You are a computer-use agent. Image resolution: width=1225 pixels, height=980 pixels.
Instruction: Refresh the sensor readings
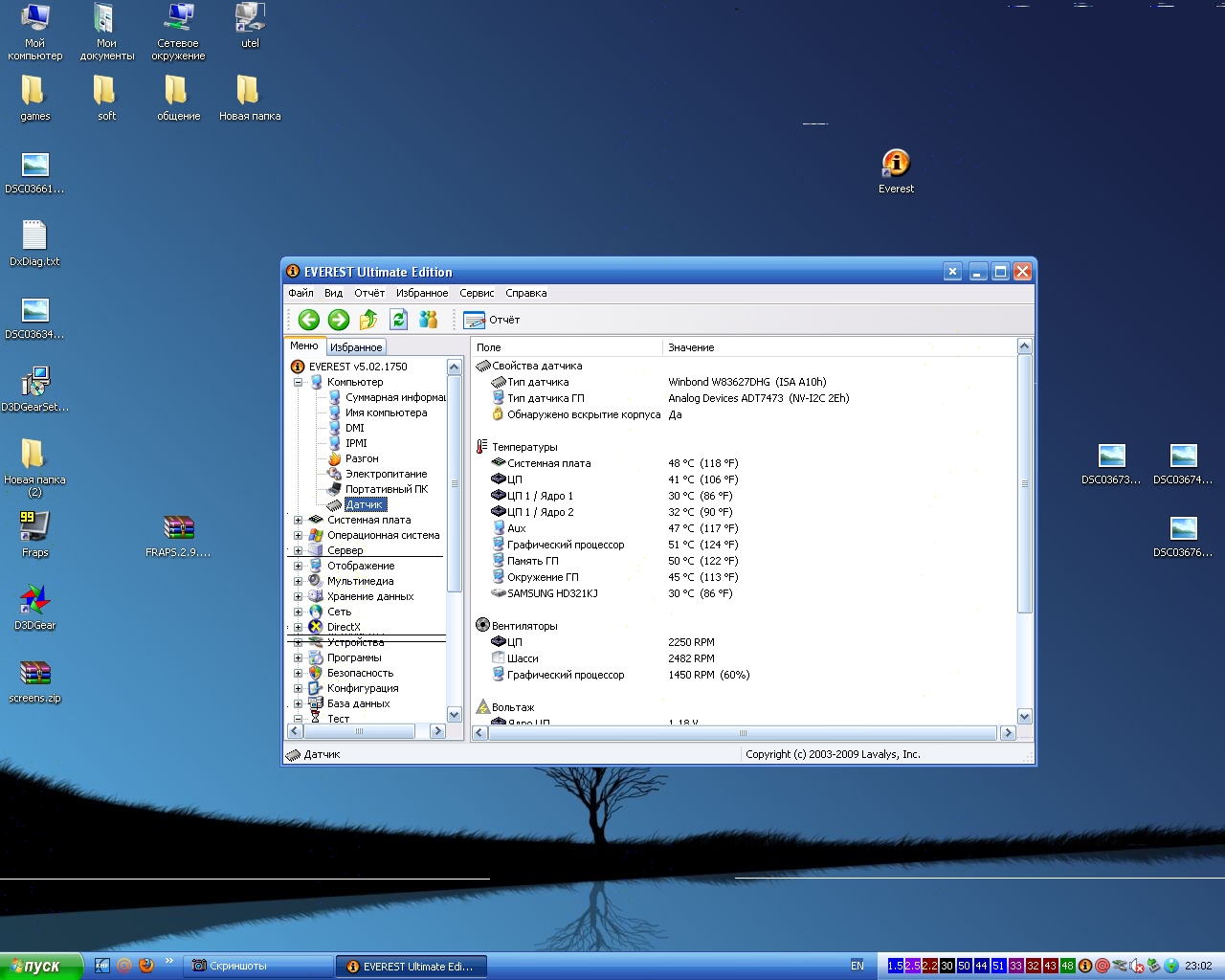[399, 320]
